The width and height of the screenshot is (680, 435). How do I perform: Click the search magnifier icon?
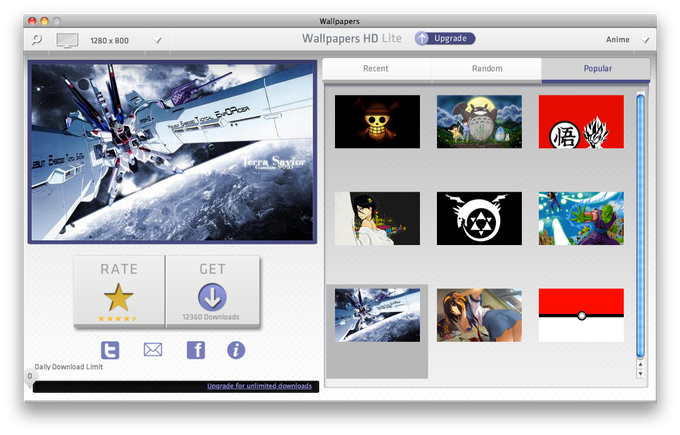pos(37,40)
